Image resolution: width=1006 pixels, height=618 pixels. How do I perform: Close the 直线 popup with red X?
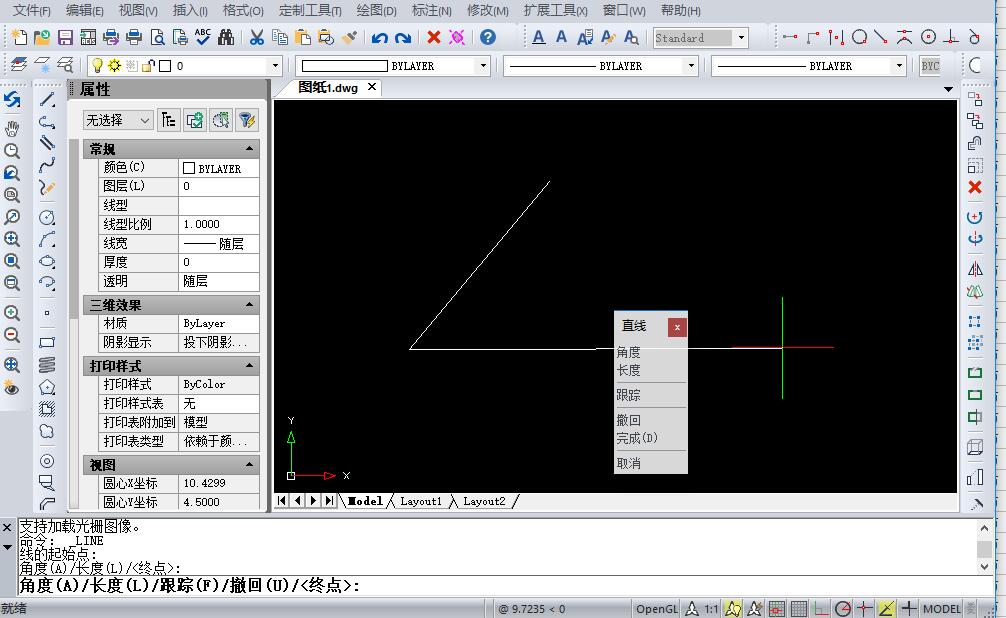pyautogui.click(x=677, y=327)
